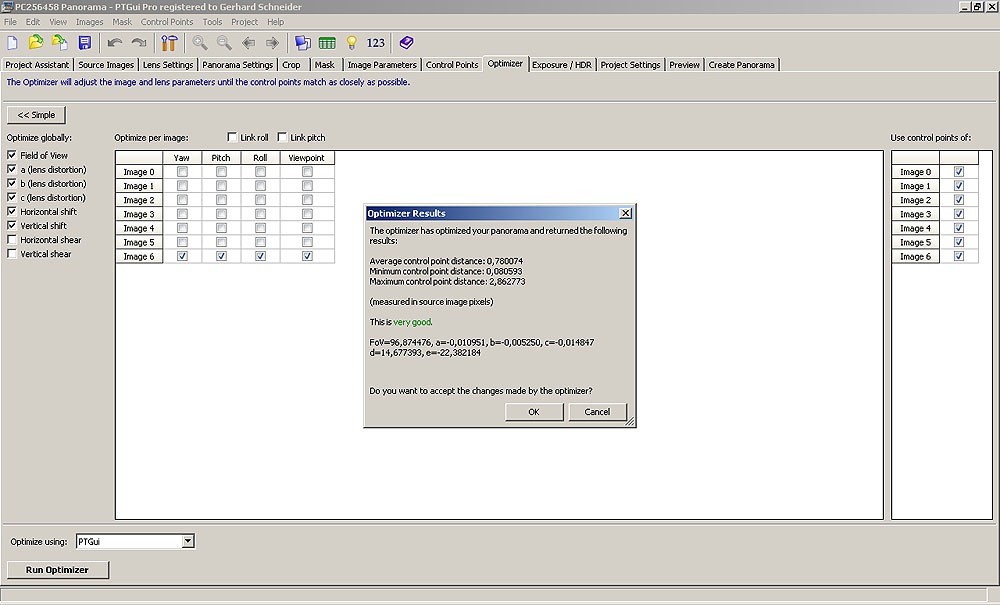
Task: Accept optimizer results with OK
Action: (x=534, y=412)
